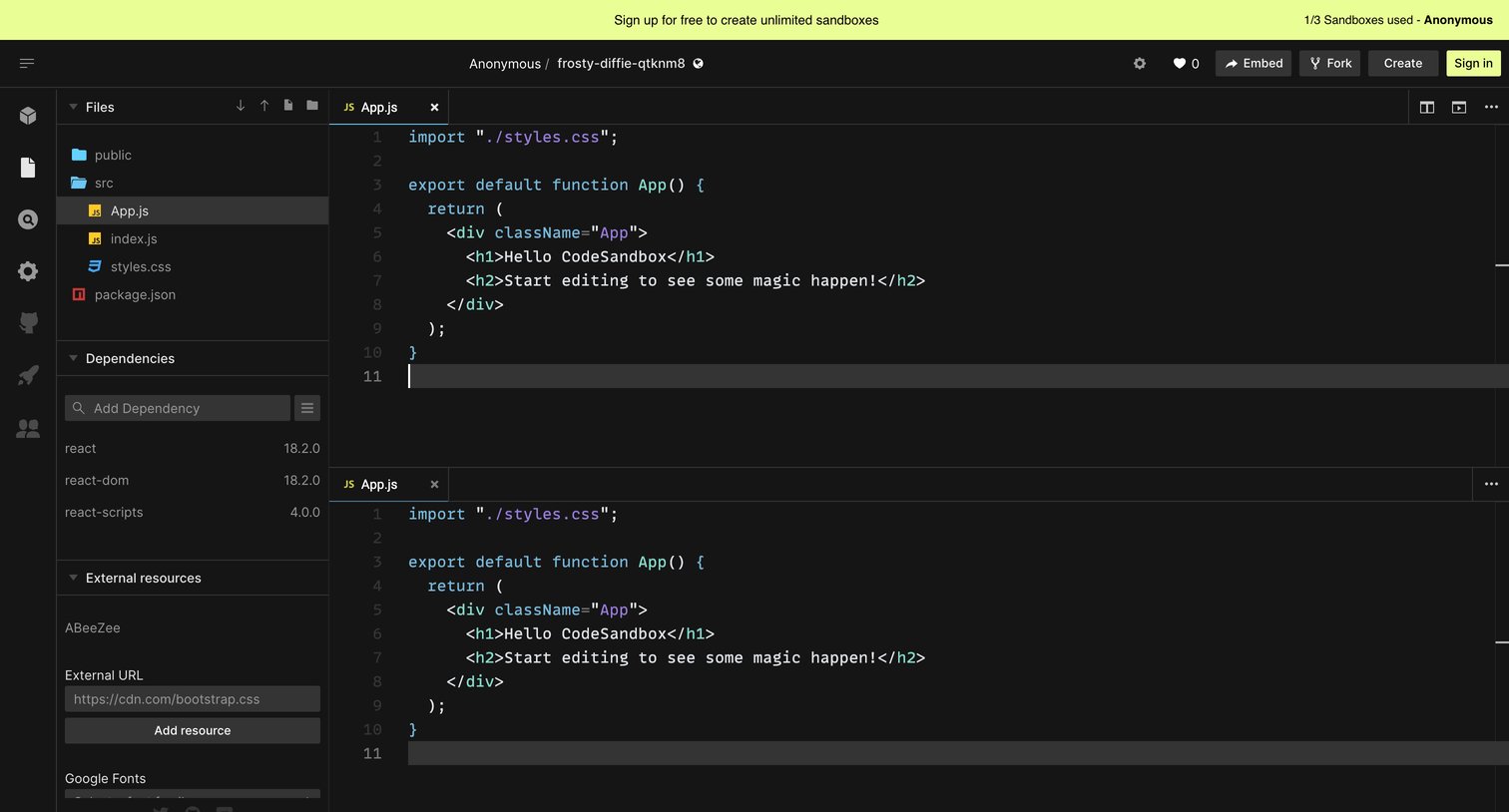Click the Add resource button
Screen dimensions: 1509x812
click(193, 730)
